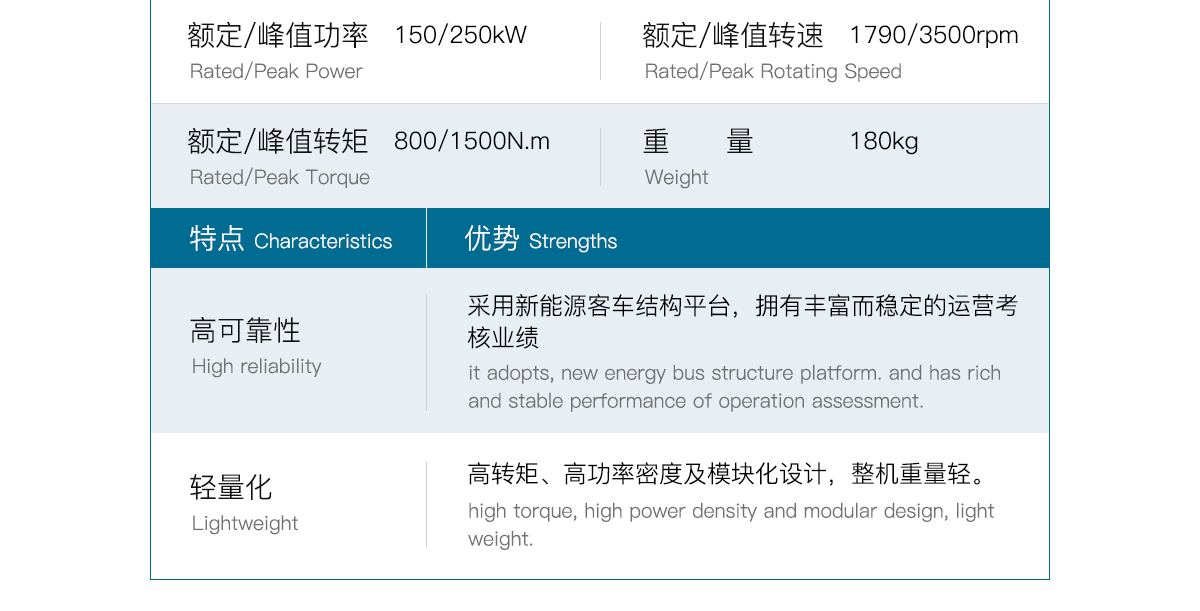1200x611 pixels.
Task: Select the Rated/Peak Rotating Speed label
Action: [773, 72]
